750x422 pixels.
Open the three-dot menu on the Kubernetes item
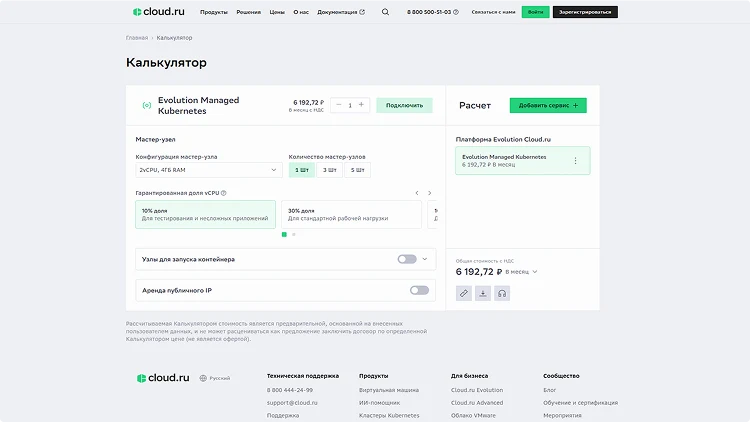click(x=575, y=161)
